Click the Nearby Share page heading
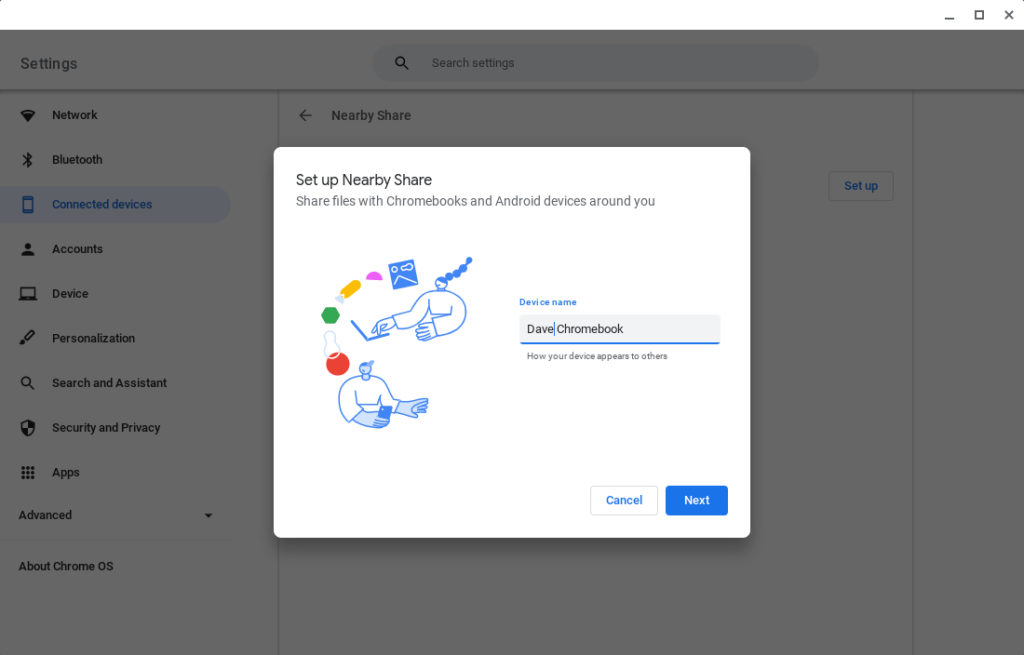This screenshot has height=655, width=1024. click(x=371, y=116)
